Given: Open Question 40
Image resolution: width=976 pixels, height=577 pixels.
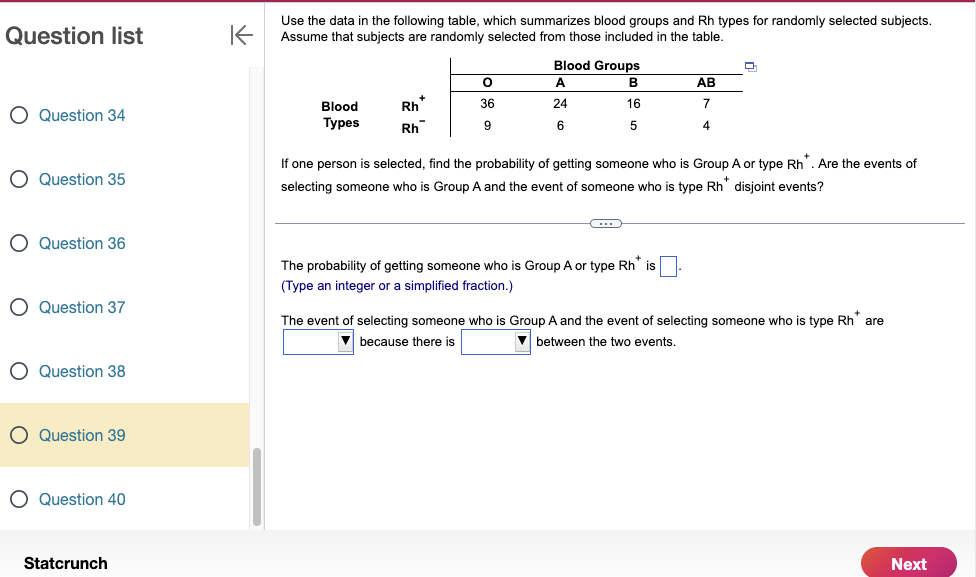Looking at the screenshot, I should click(82, 499).
